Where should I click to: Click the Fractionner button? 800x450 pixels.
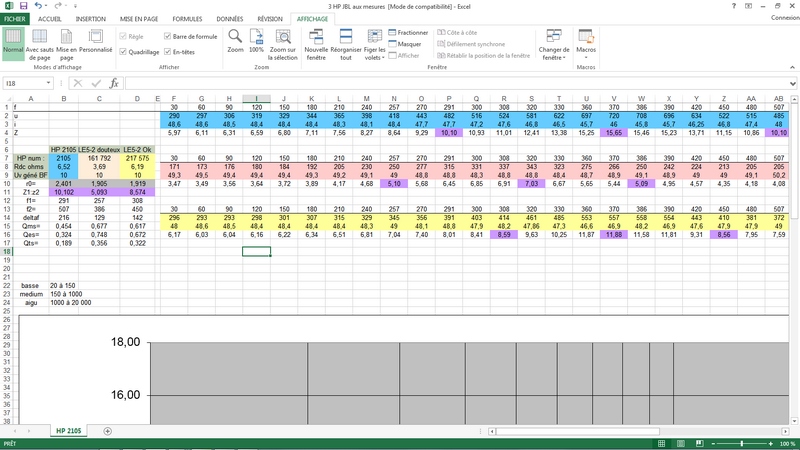[408, 33]
